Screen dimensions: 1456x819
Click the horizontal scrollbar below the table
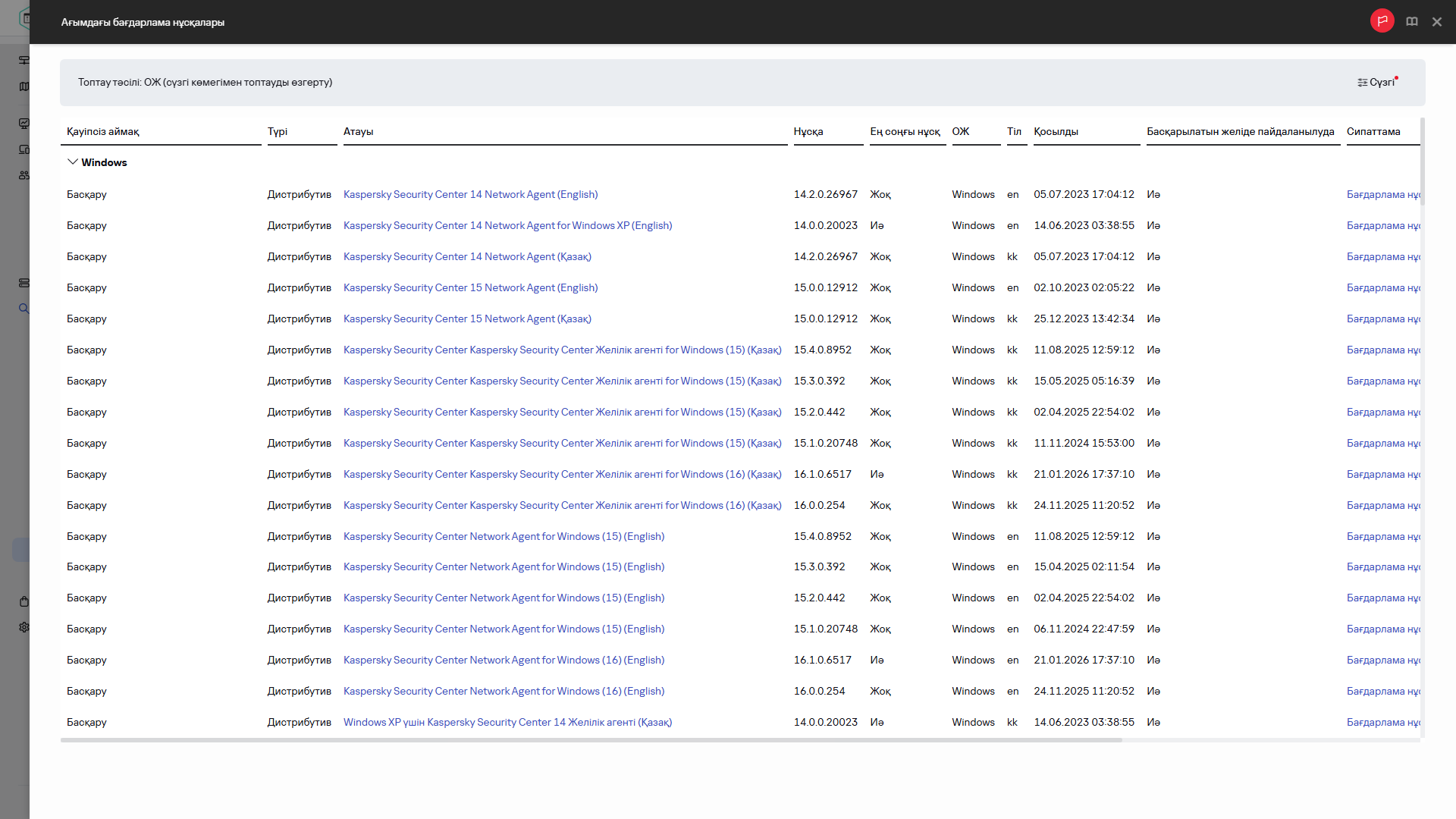tap(591, 740)
